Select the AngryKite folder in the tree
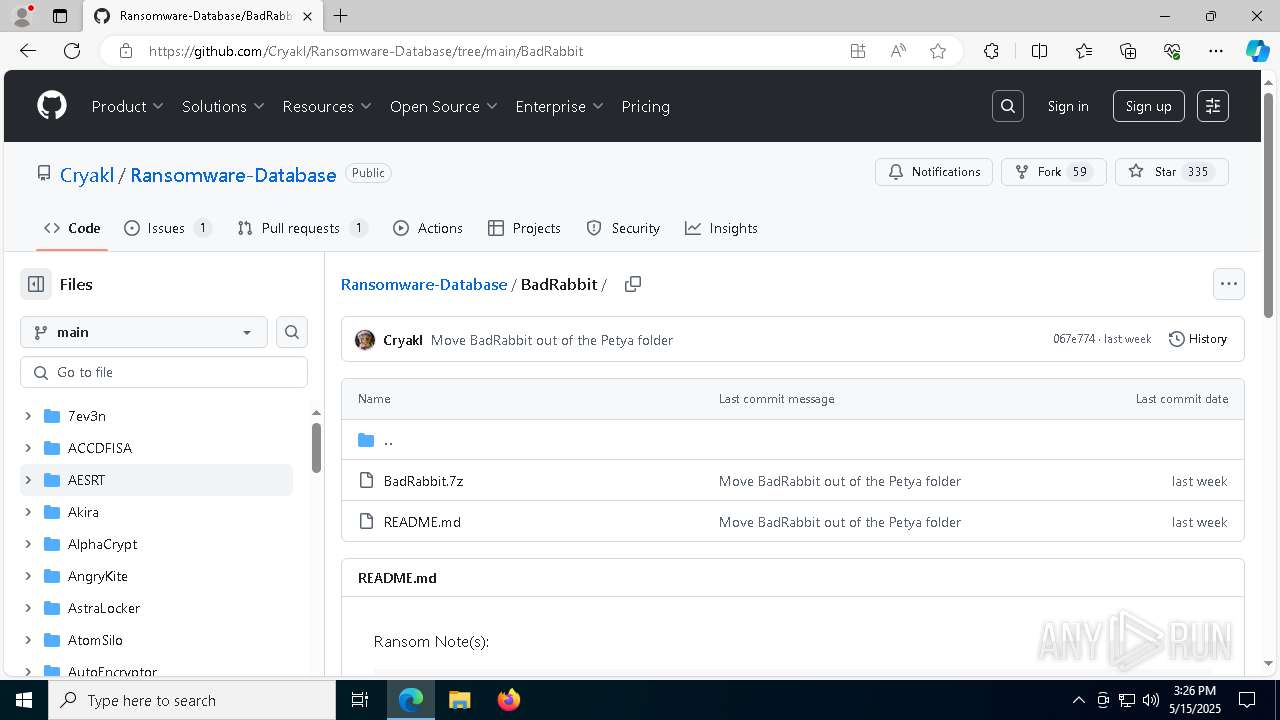Screen dimensions: 1280x720 point(156,576)
